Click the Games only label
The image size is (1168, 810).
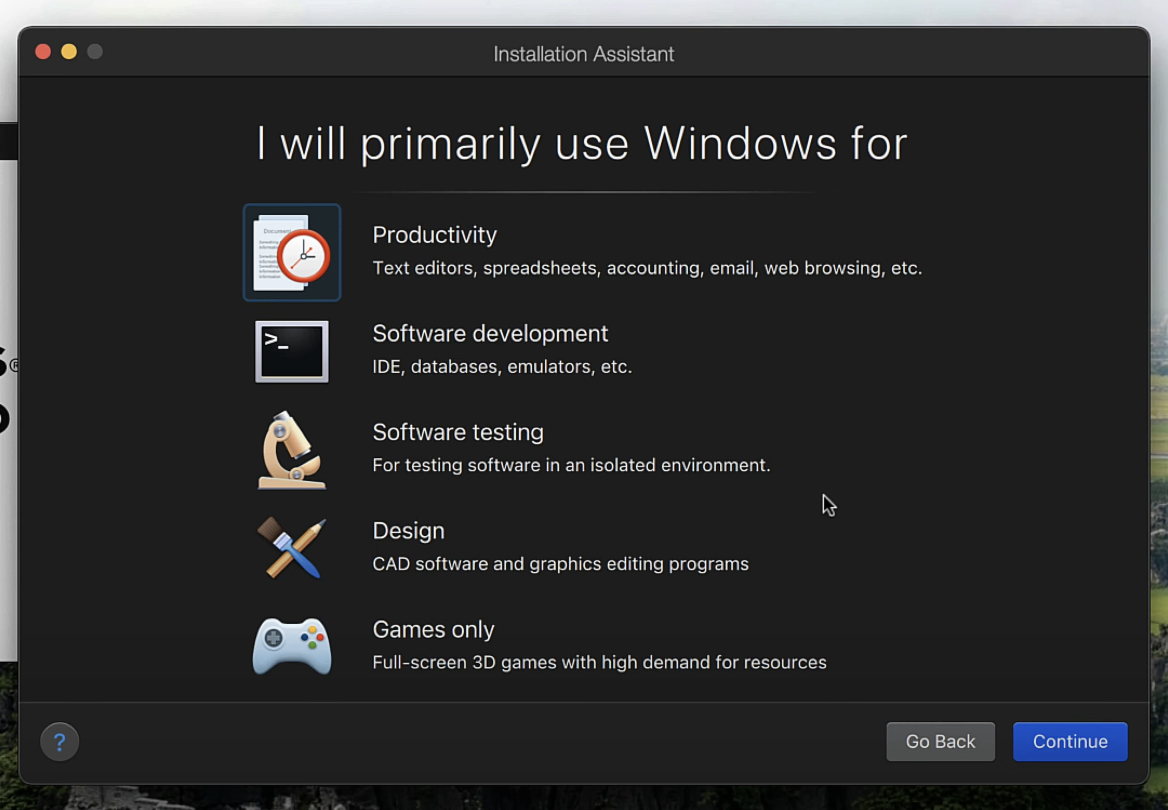[x=434, y=630]
